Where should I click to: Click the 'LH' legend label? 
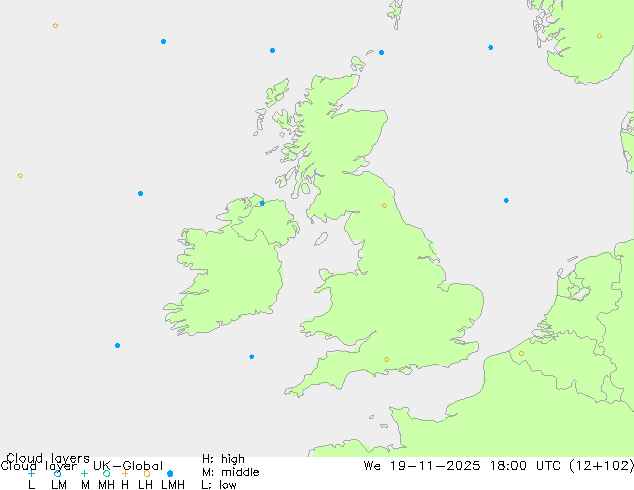(x=146, y=485)
